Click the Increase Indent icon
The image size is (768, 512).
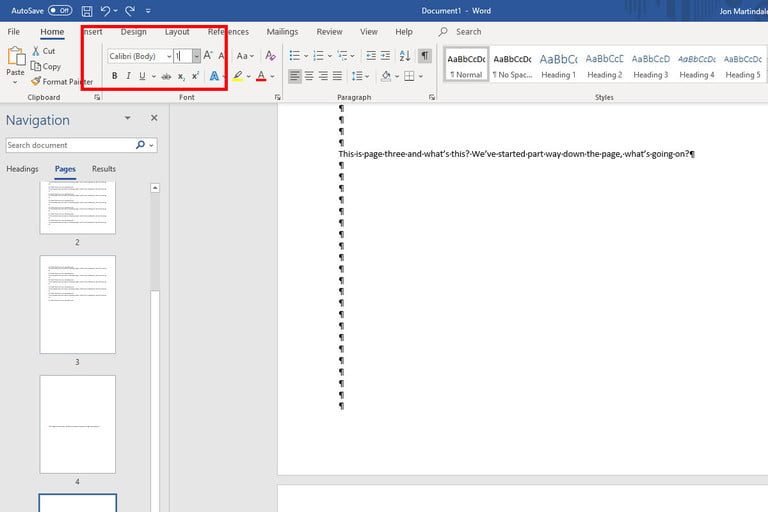pyautogui.click(x=386, y=56)
